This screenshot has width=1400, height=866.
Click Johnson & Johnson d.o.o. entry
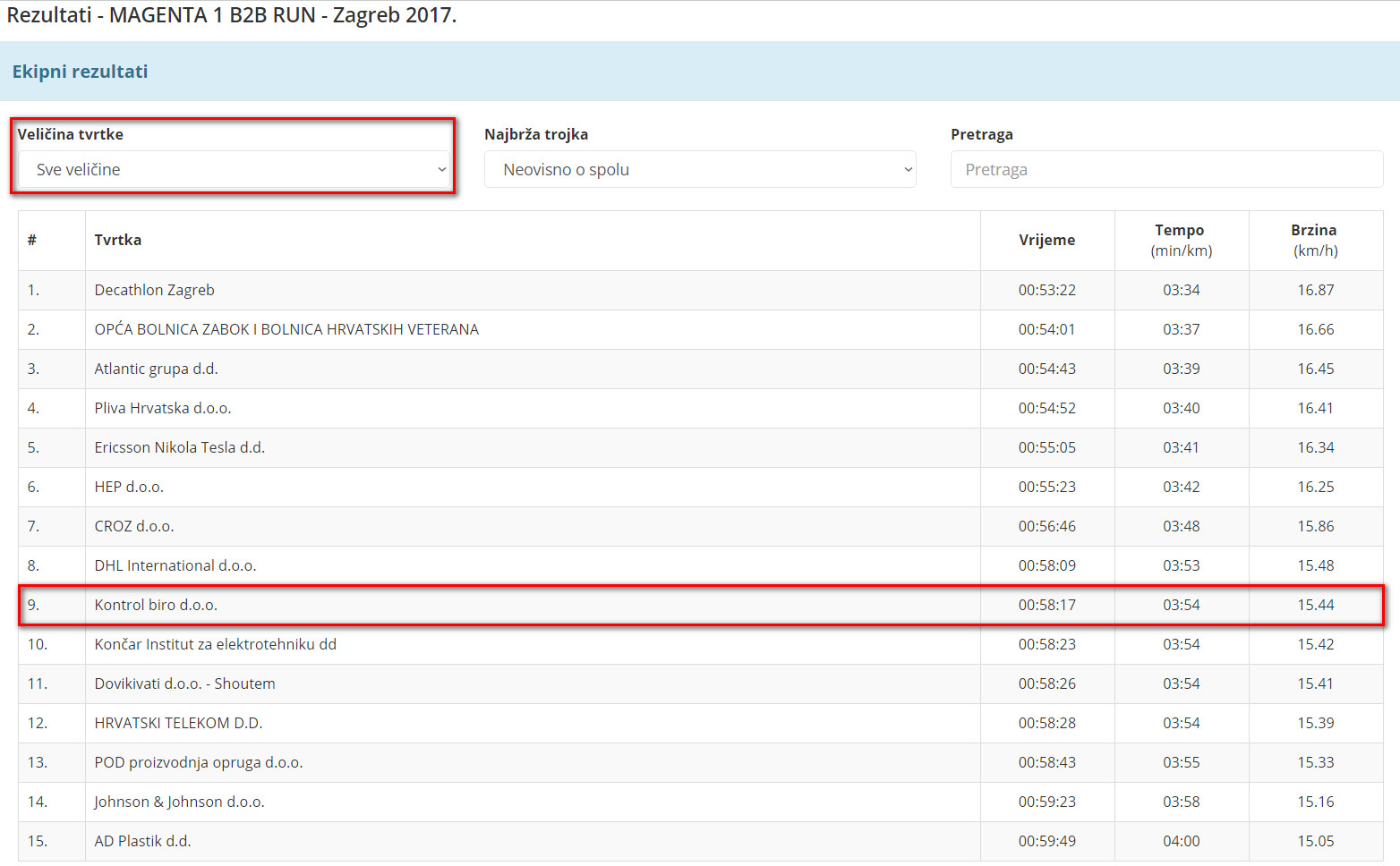point(180,802)
